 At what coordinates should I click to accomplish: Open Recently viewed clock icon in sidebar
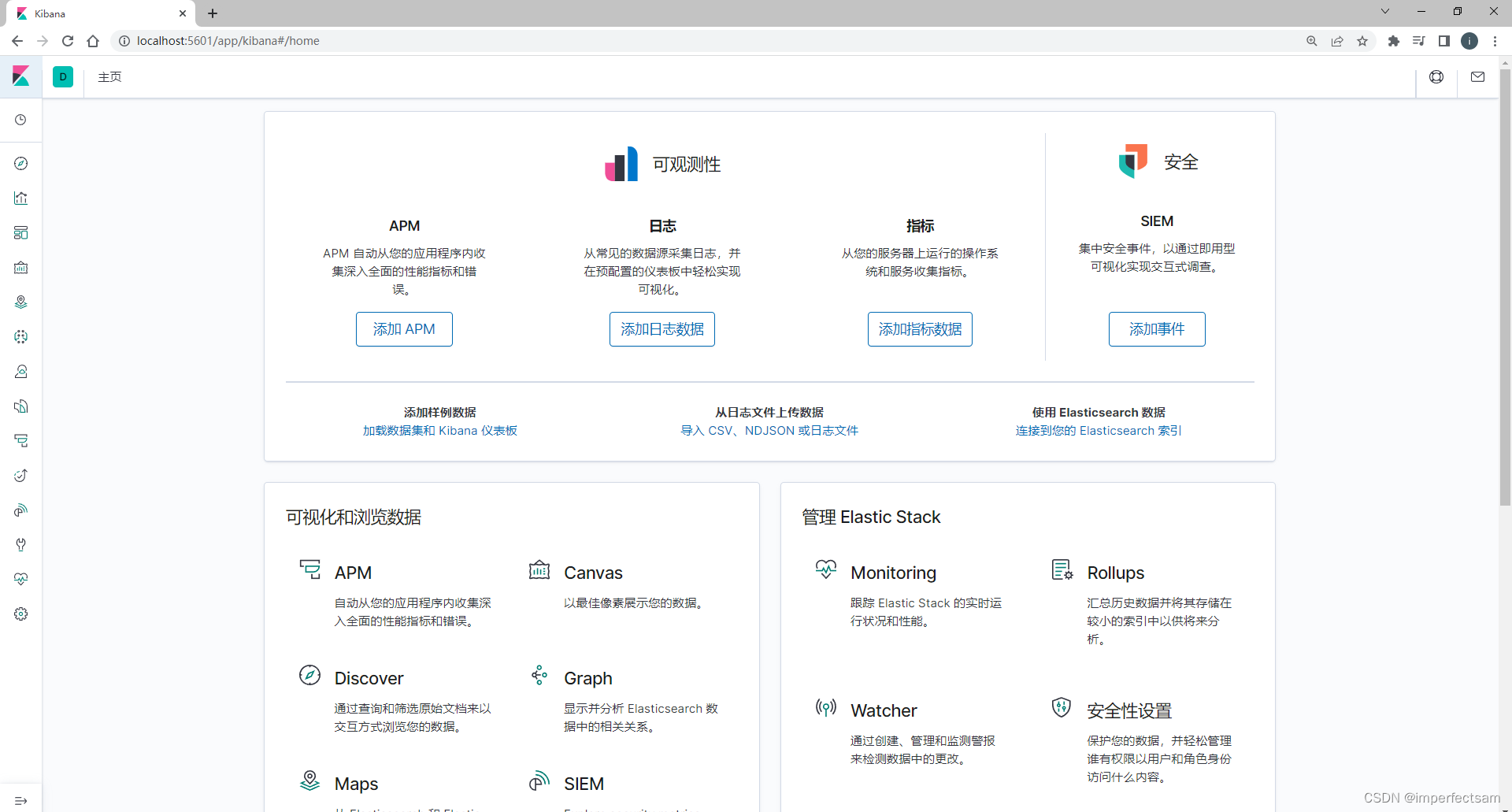coord(21,120)
